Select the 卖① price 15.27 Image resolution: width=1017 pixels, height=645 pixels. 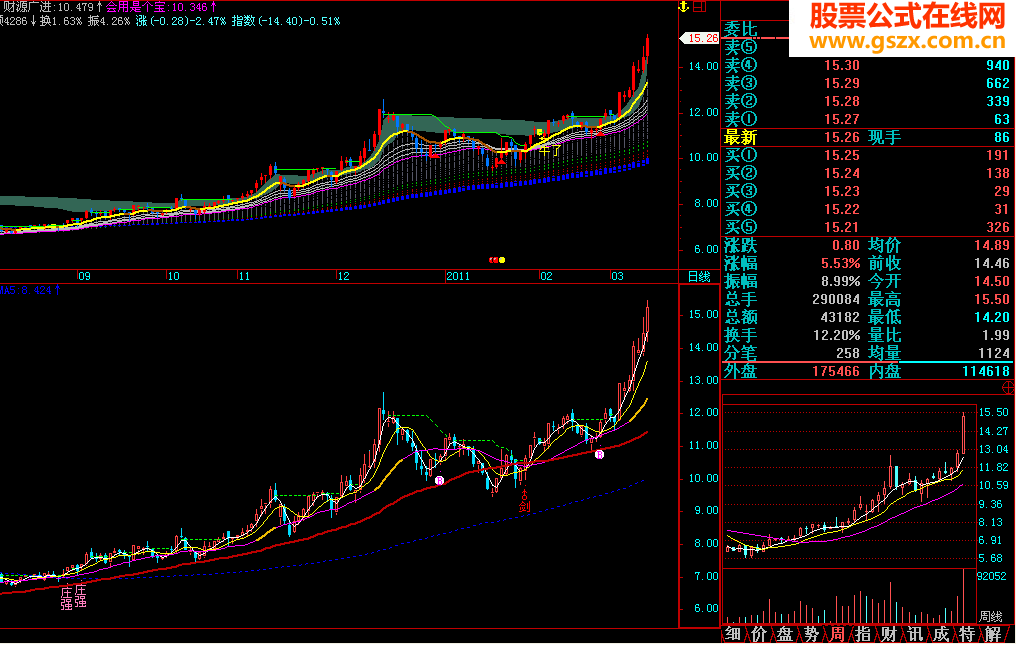(x=842, y=119)
